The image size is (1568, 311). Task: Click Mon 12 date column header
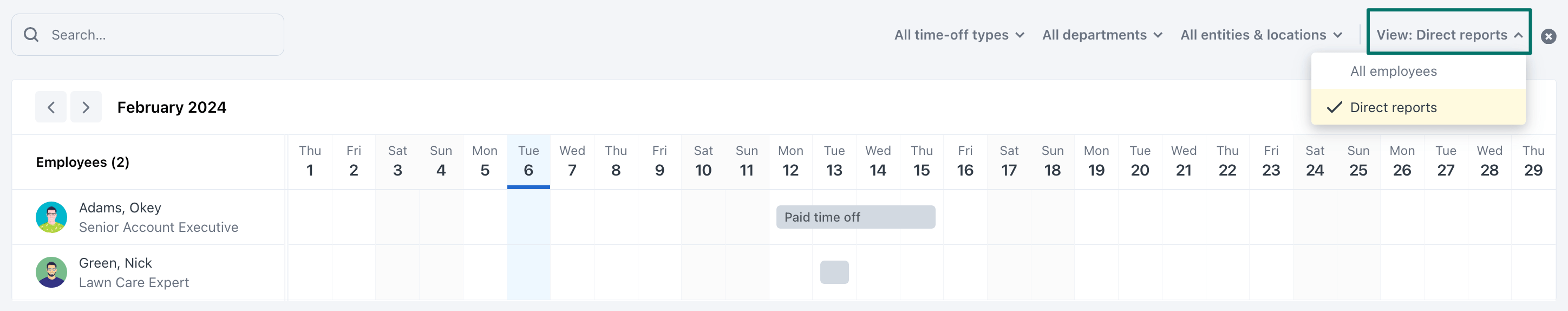click(790, 161)
